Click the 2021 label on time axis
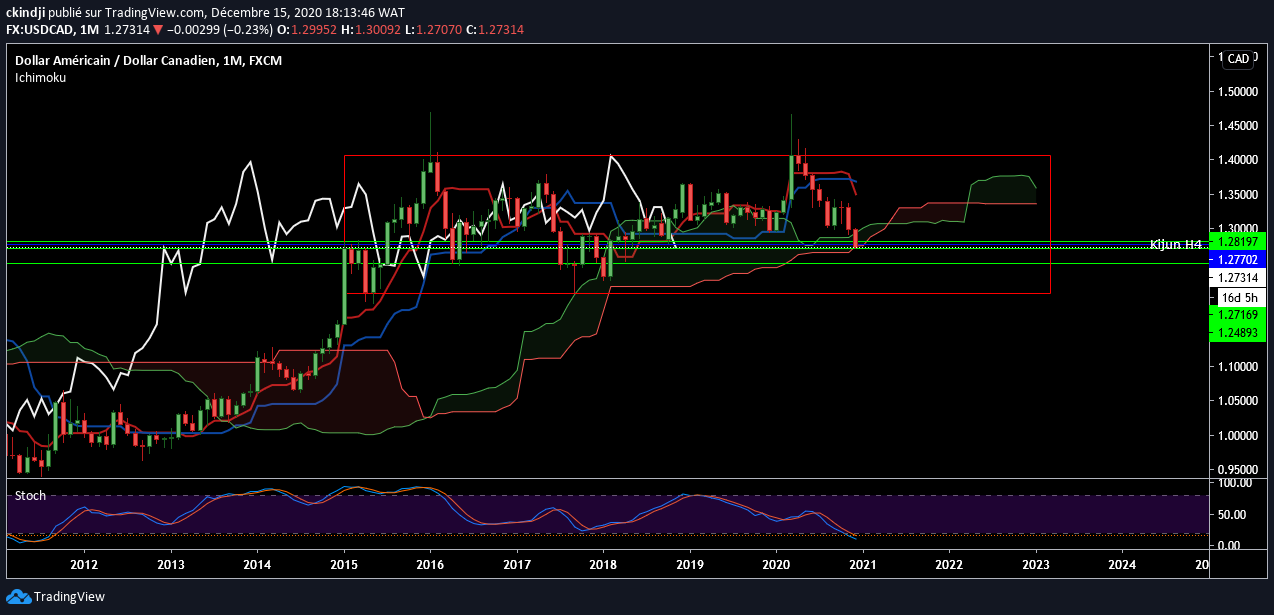This screenshot has width=1274, height=615. pyautogui.click(x=862, y=565)
